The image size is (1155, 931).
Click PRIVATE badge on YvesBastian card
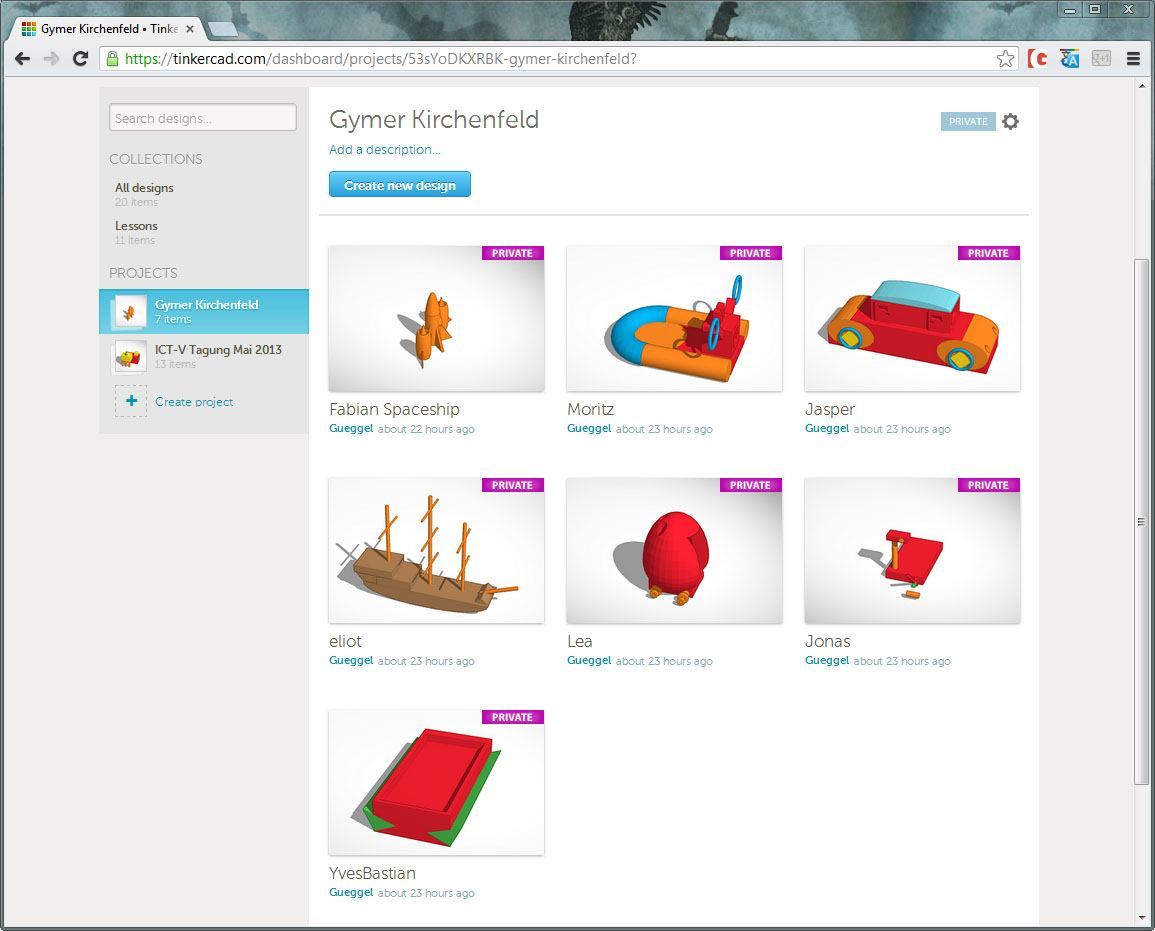click(513, 717)
